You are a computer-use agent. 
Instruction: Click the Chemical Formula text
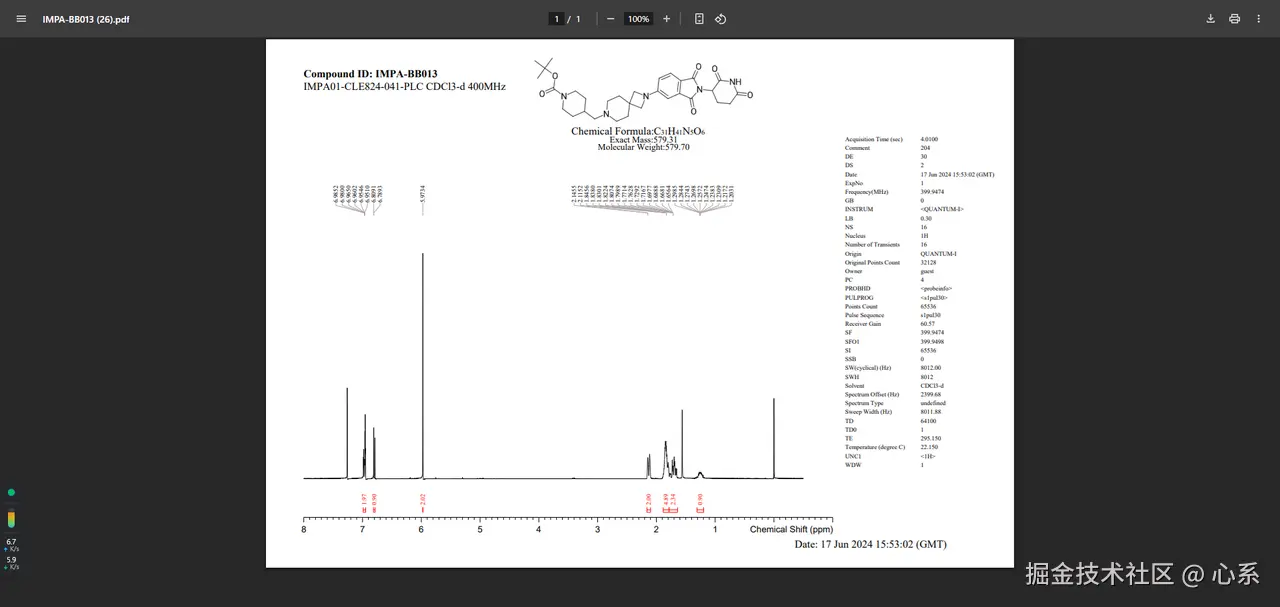coord(638,131)
